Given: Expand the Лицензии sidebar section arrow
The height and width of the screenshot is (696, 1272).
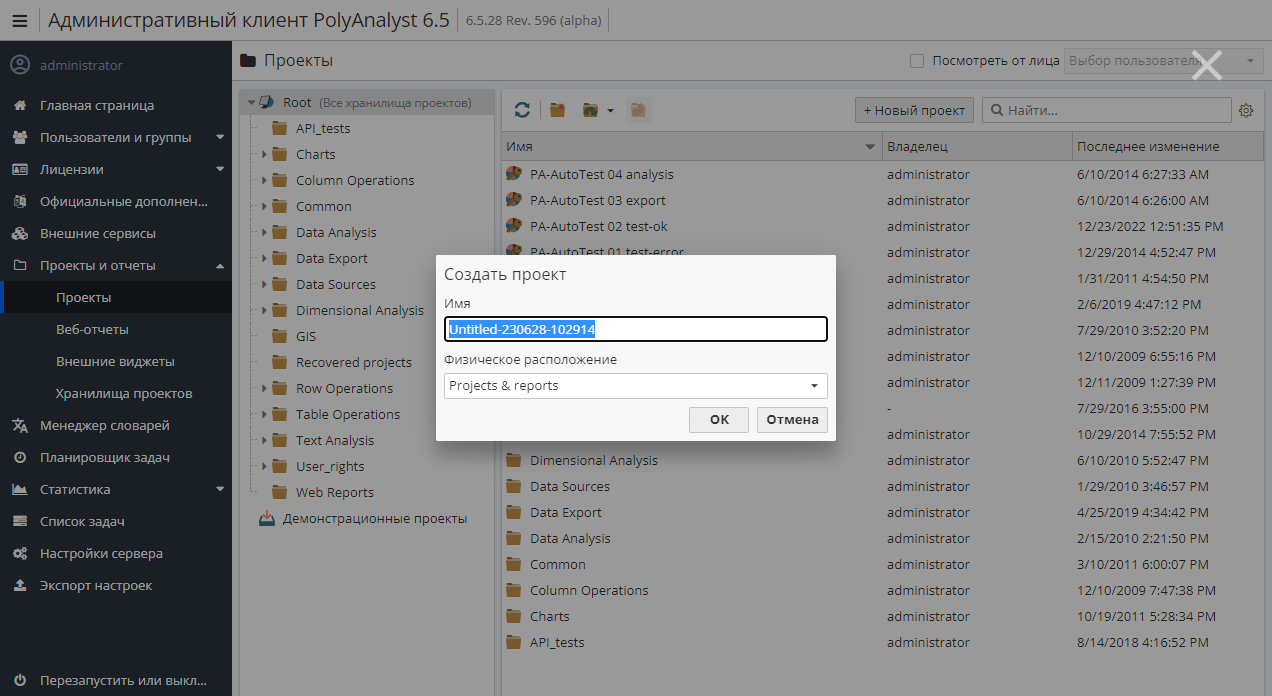Looking at the screenshot, I should coord(220,169).
